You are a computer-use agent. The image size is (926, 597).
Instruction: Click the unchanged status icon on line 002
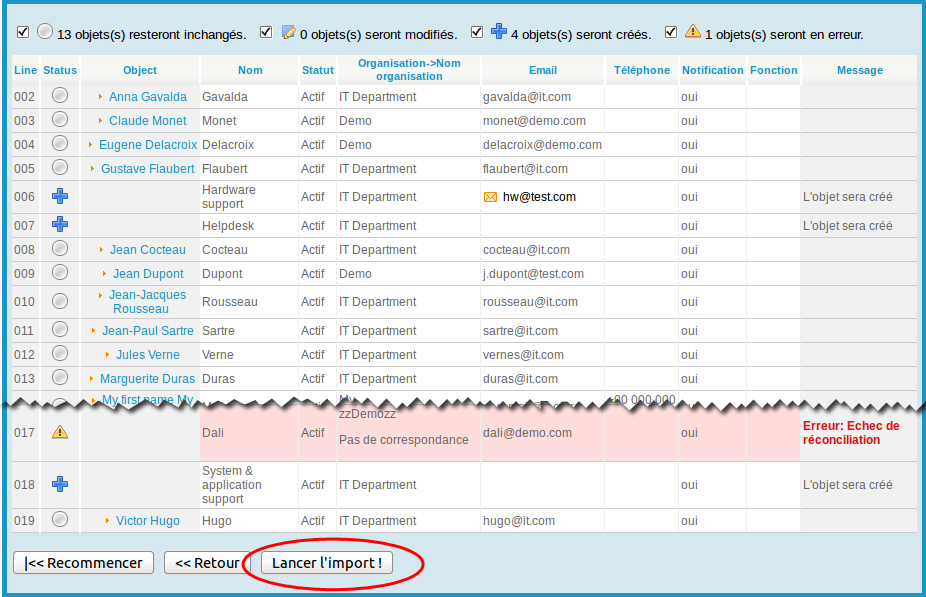[60, 96]
